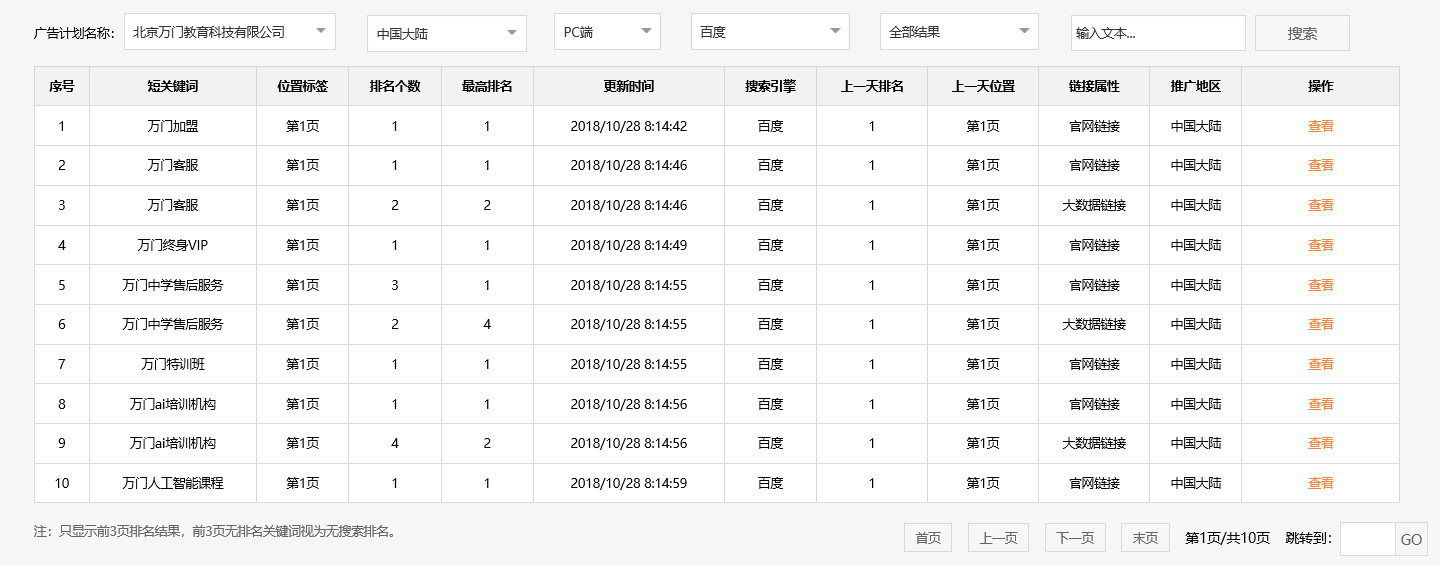Viewport: 1440px width, 565px height.
Task: View details for 万门人工智能课程 row
Action: point(1320,483)
